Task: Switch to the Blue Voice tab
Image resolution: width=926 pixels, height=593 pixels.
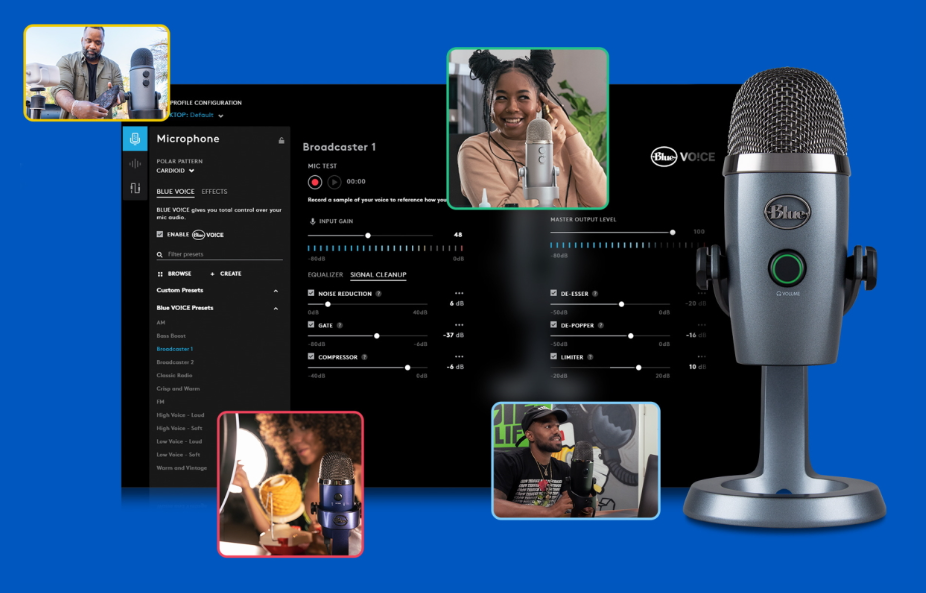Action: click(x=175, y=192)
